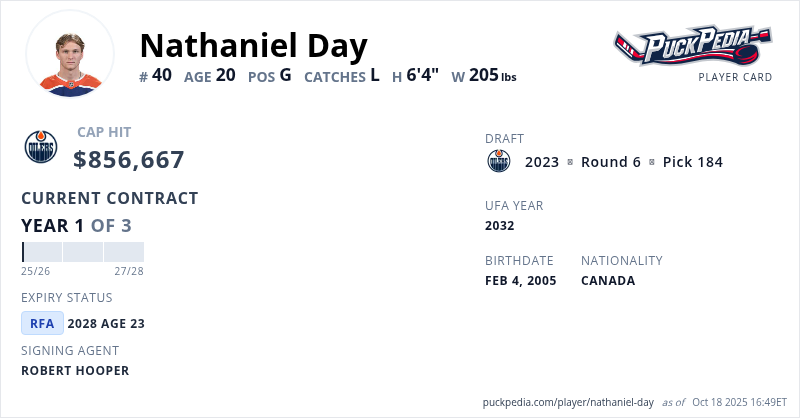Image resolution: width=800 pixels, height=418 pixels.
Task: Click the UFA year 2032 value
Action: (499, 226)
